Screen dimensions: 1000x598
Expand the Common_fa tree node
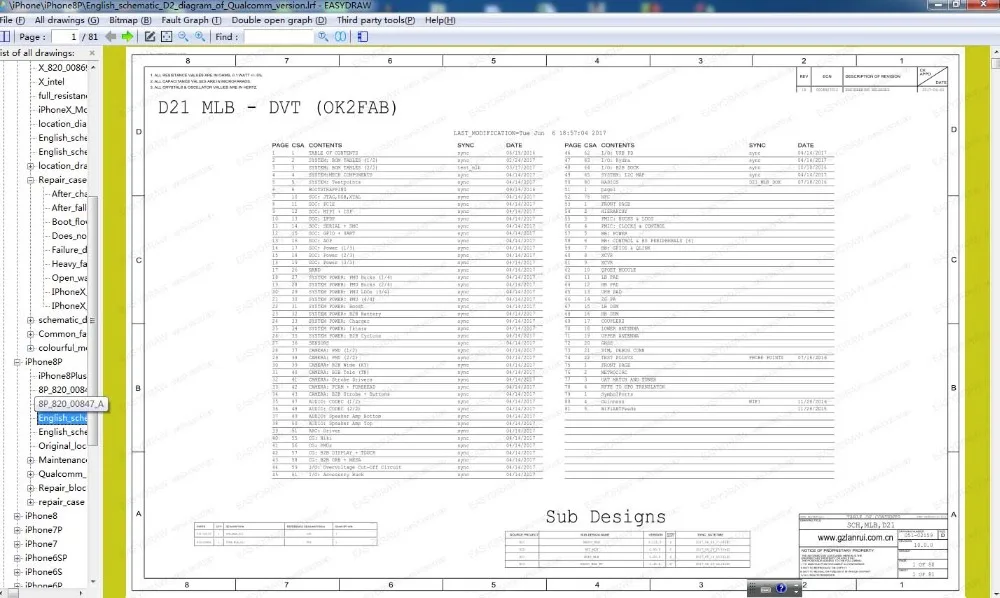point(30,334)
